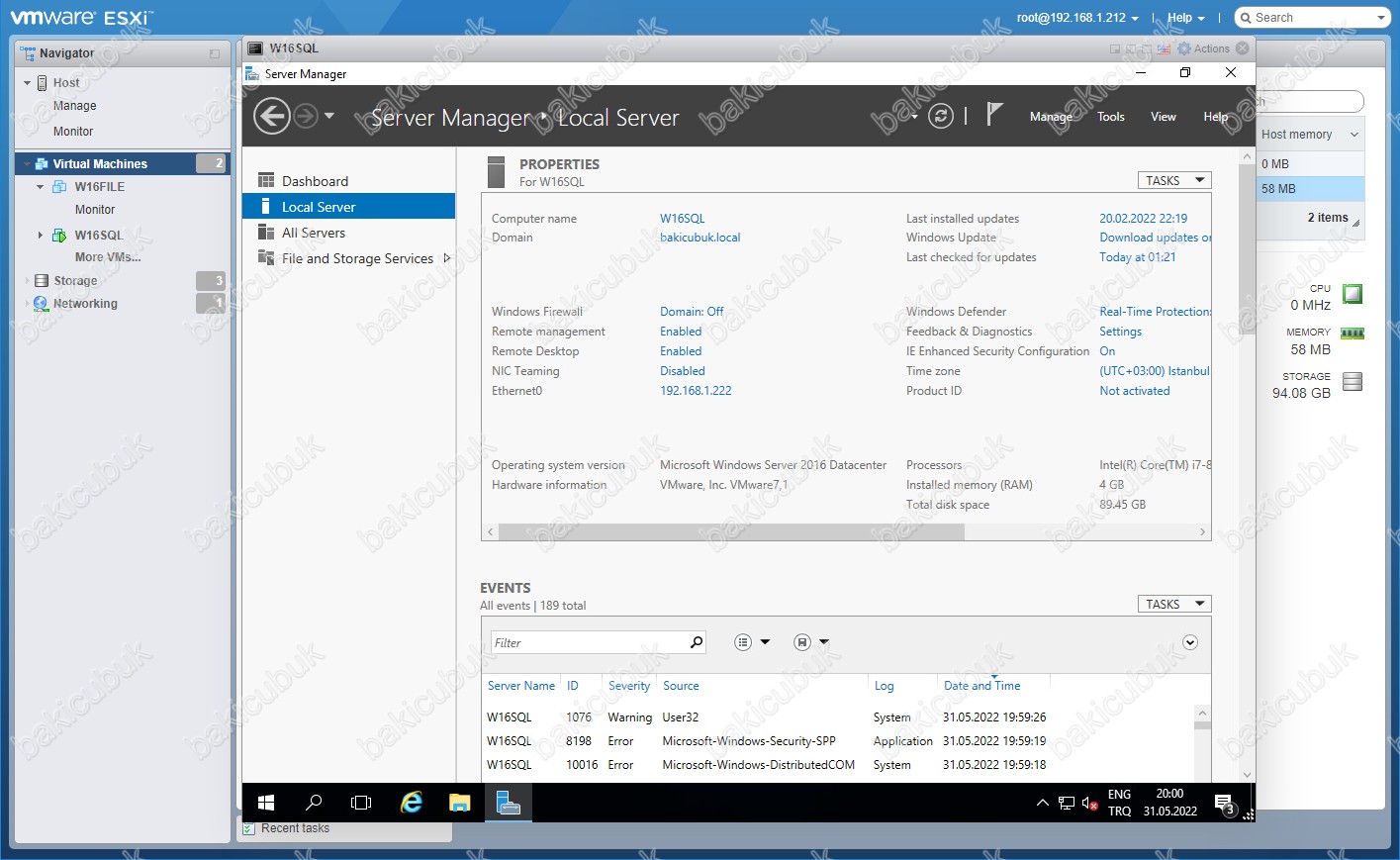Click the W16SQL computer name link
This screenshot has height=860, width=1400.
coord(683,219)
